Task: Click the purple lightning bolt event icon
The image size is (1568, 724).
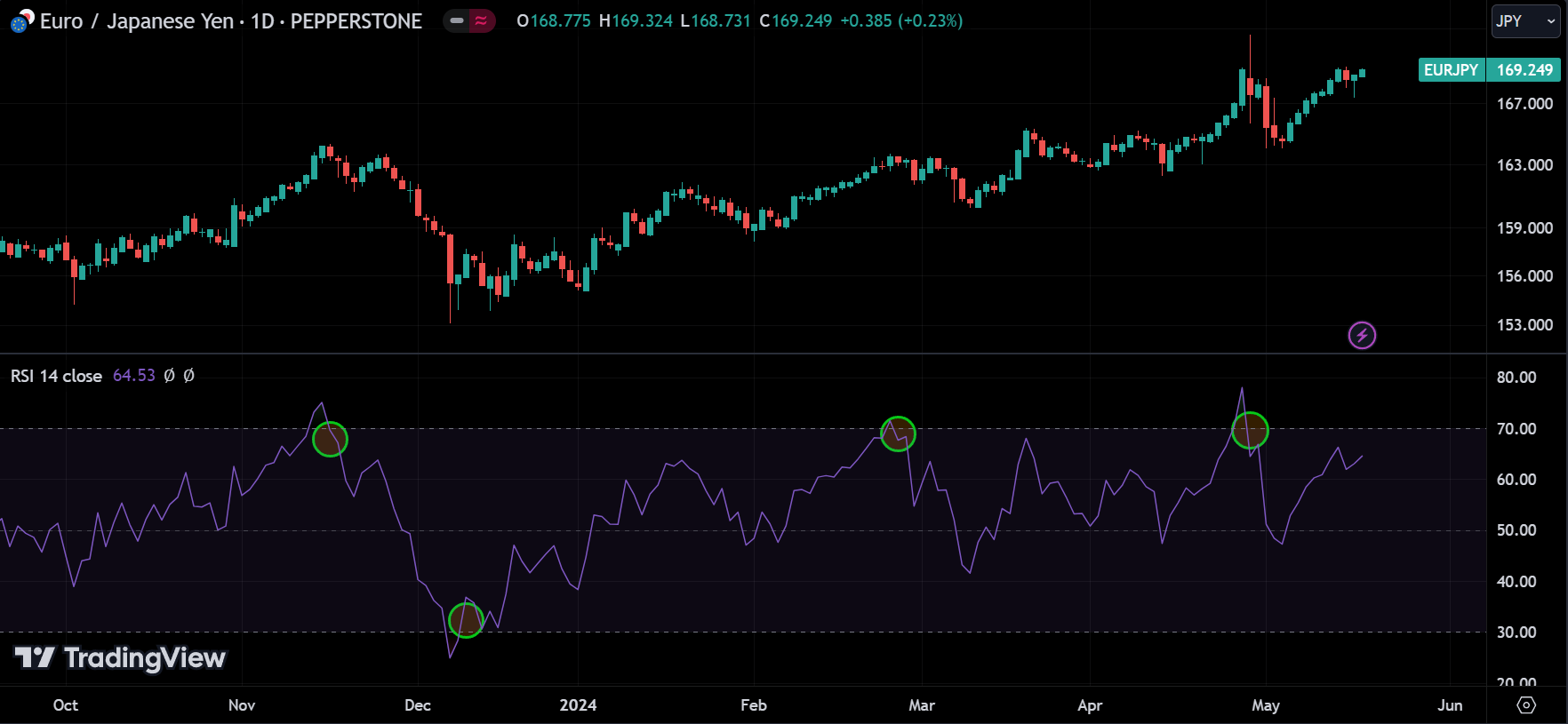Action: [1362, 335]
